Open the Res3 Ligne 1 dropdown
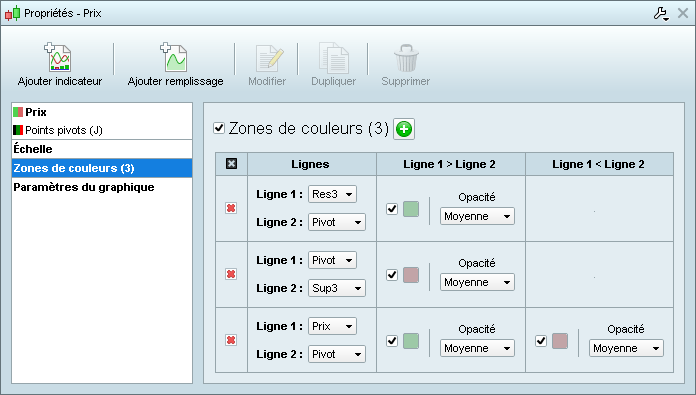 [x=332, y=194]
